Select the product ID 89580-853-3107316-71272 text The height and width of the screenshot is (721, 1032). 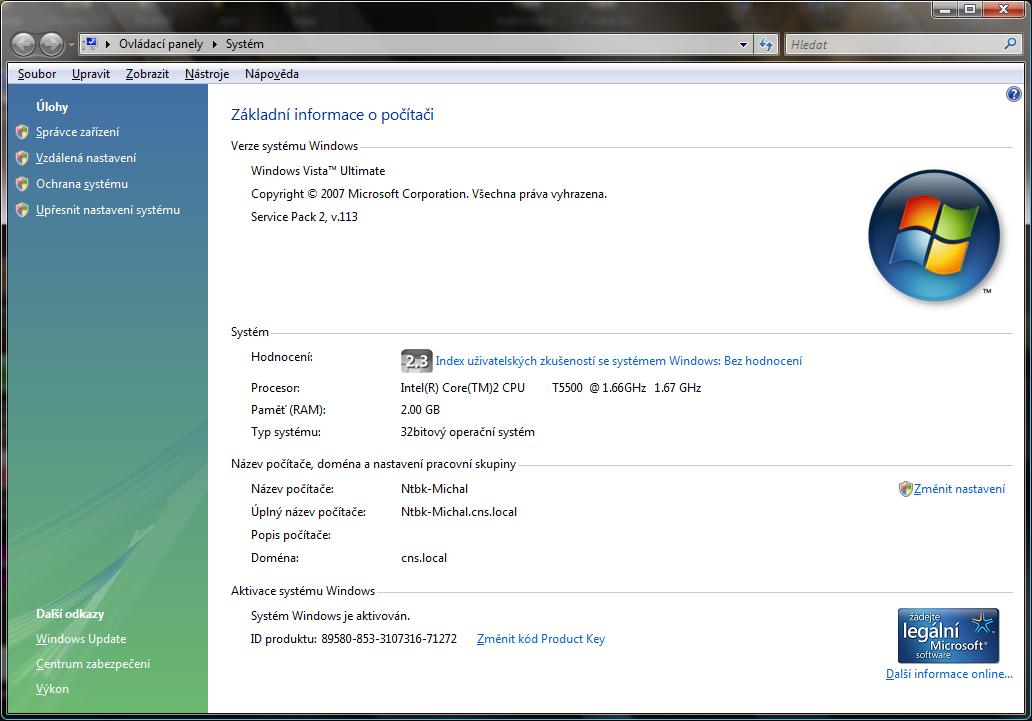pyautogui.click(x=389, y=639)
